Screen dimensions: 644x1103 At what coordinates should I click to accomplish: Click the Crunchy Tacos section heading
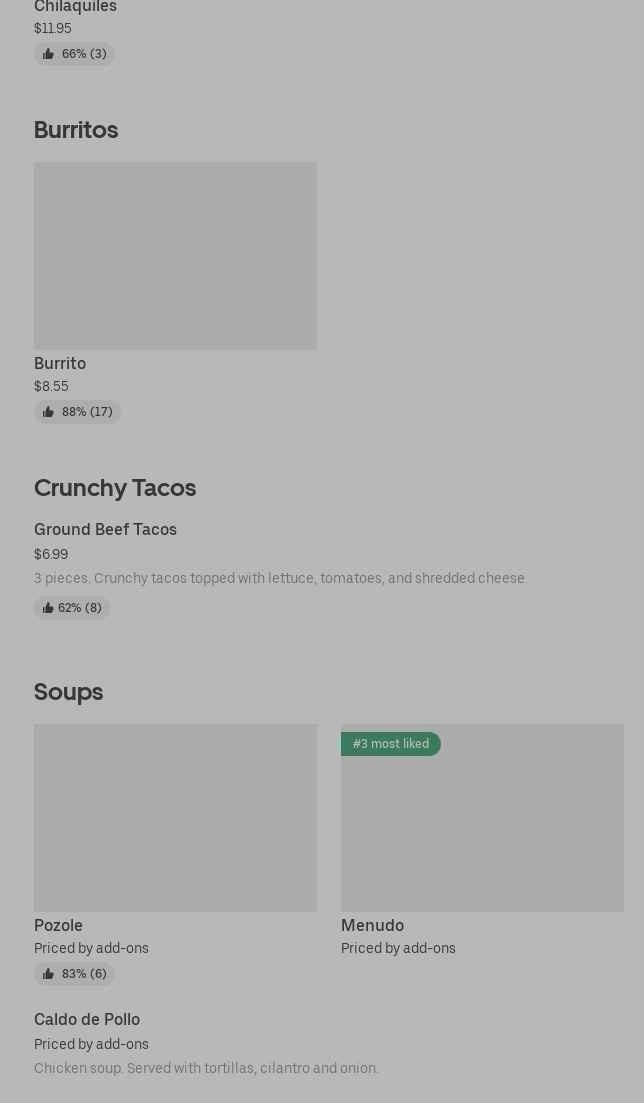(x=115, y=488)
